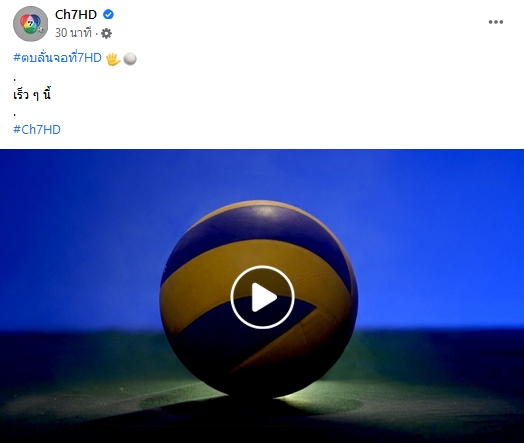Viewport: 524px width, 443px height.
Task: Click the audience gear icon beside the timestamp
Action: [x=106, y=33]
